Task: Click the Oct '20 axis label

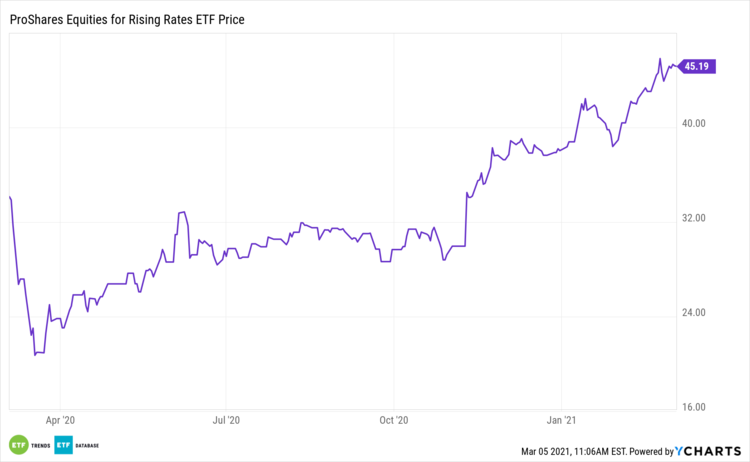Action: 396,420
